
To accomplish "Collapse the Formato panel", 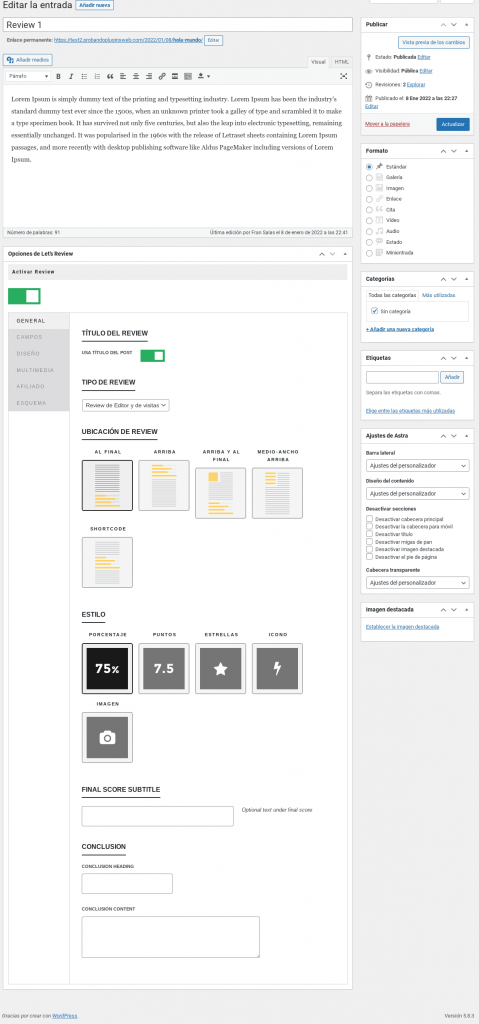I will tap(466, 151).
